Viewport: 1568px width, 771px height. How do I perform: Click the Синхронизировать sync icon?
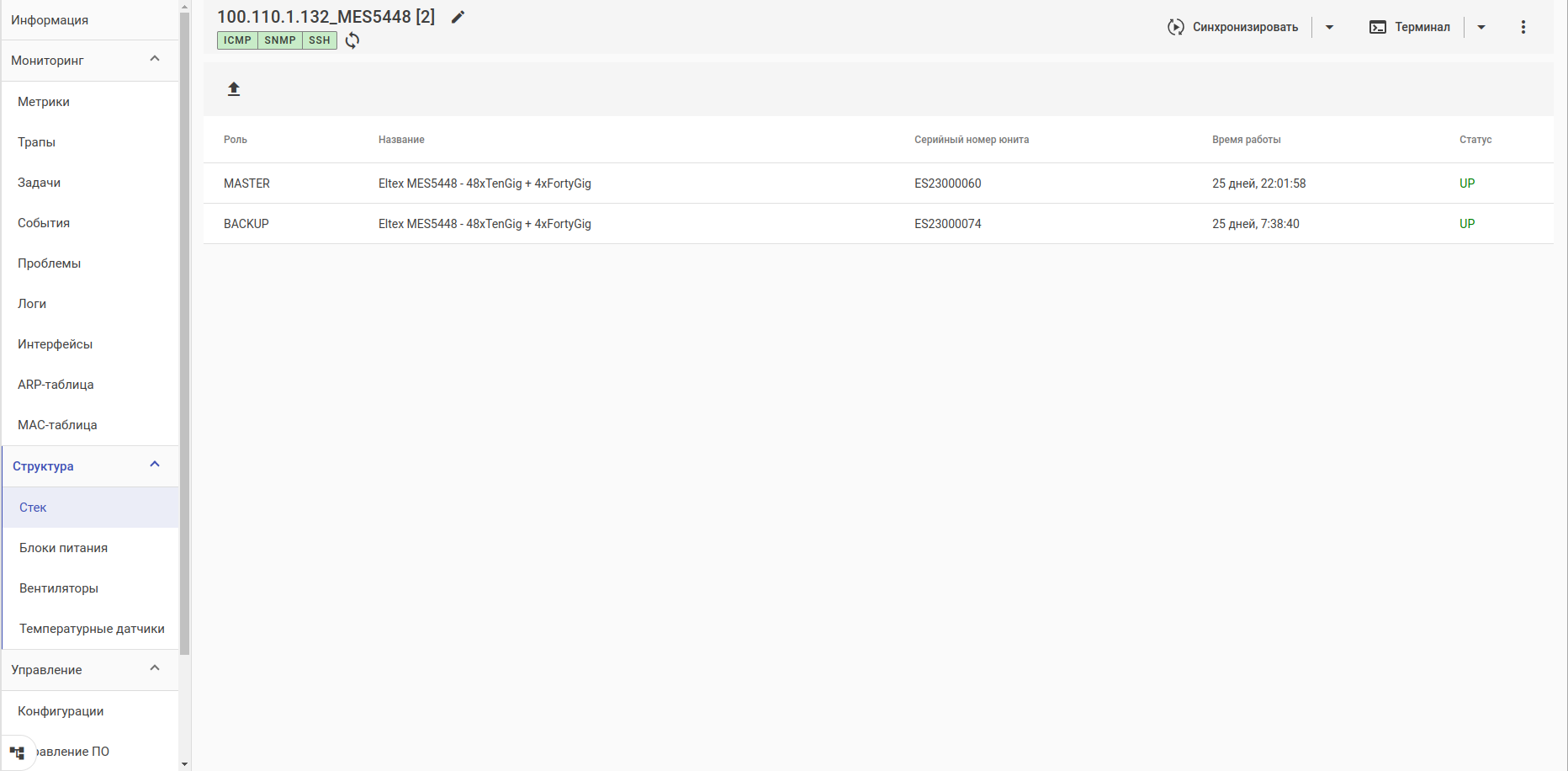coord(1176,27)
